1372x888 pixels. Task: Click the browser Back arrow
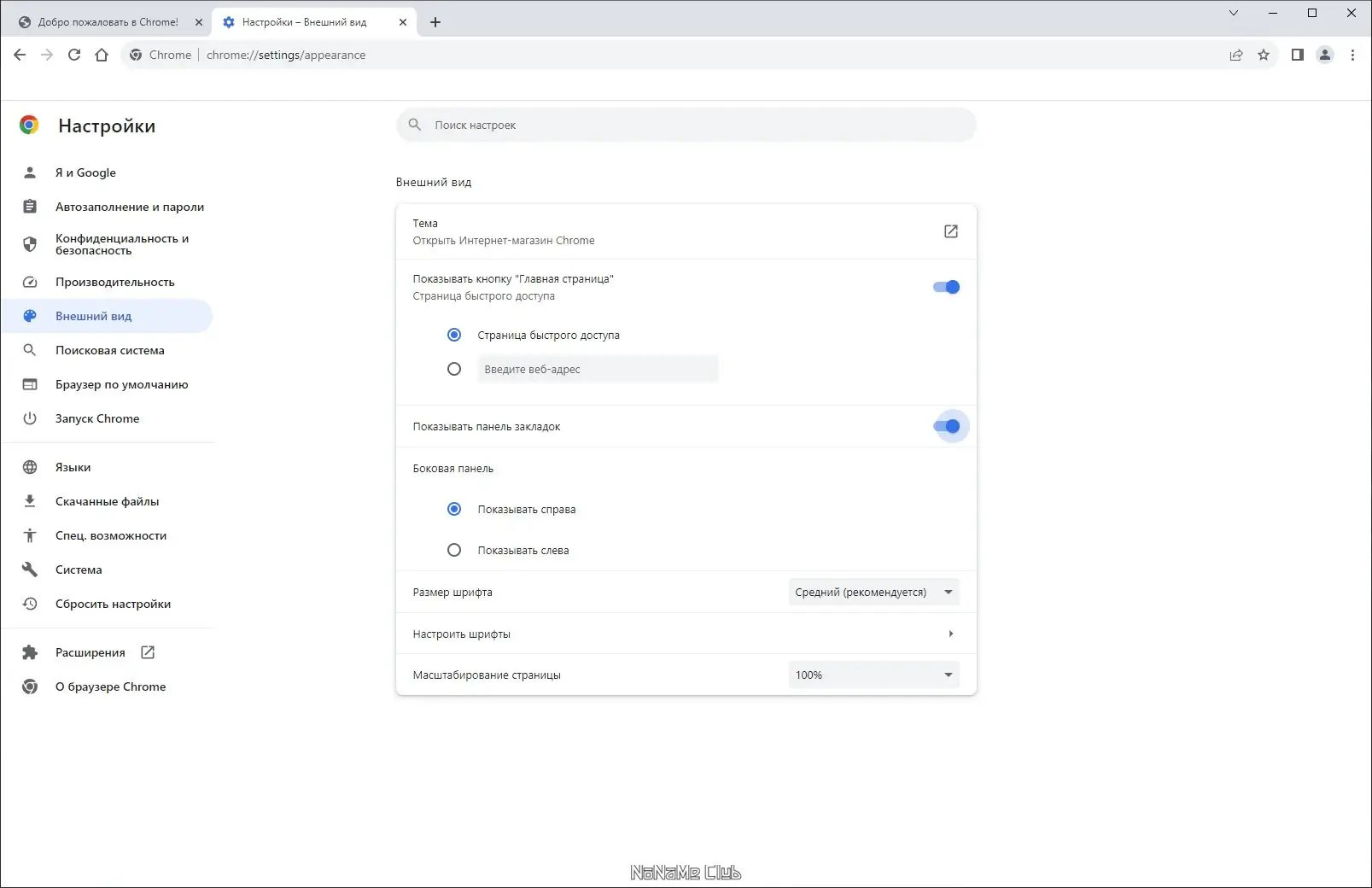click(20, 55)
